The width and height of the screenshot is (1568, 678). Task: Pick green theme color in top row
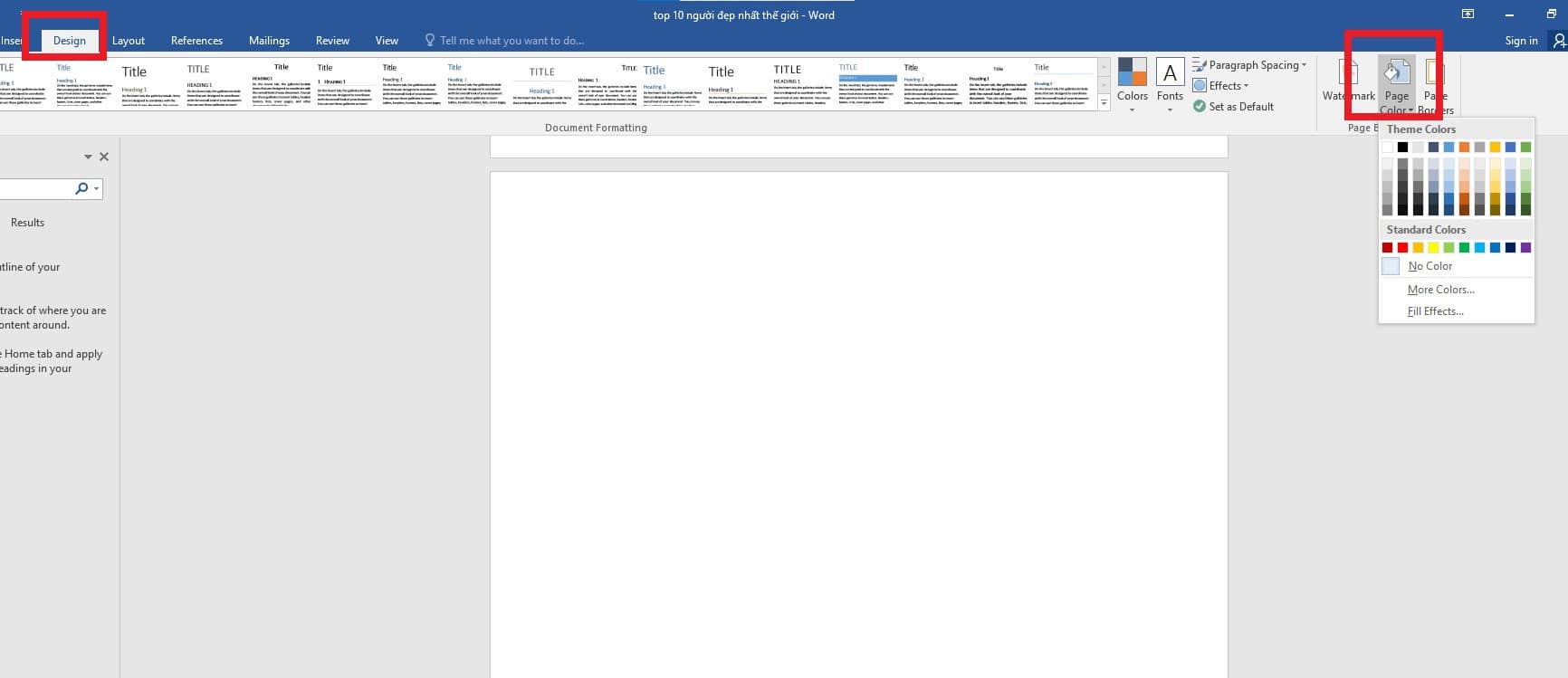(1525, 147)
